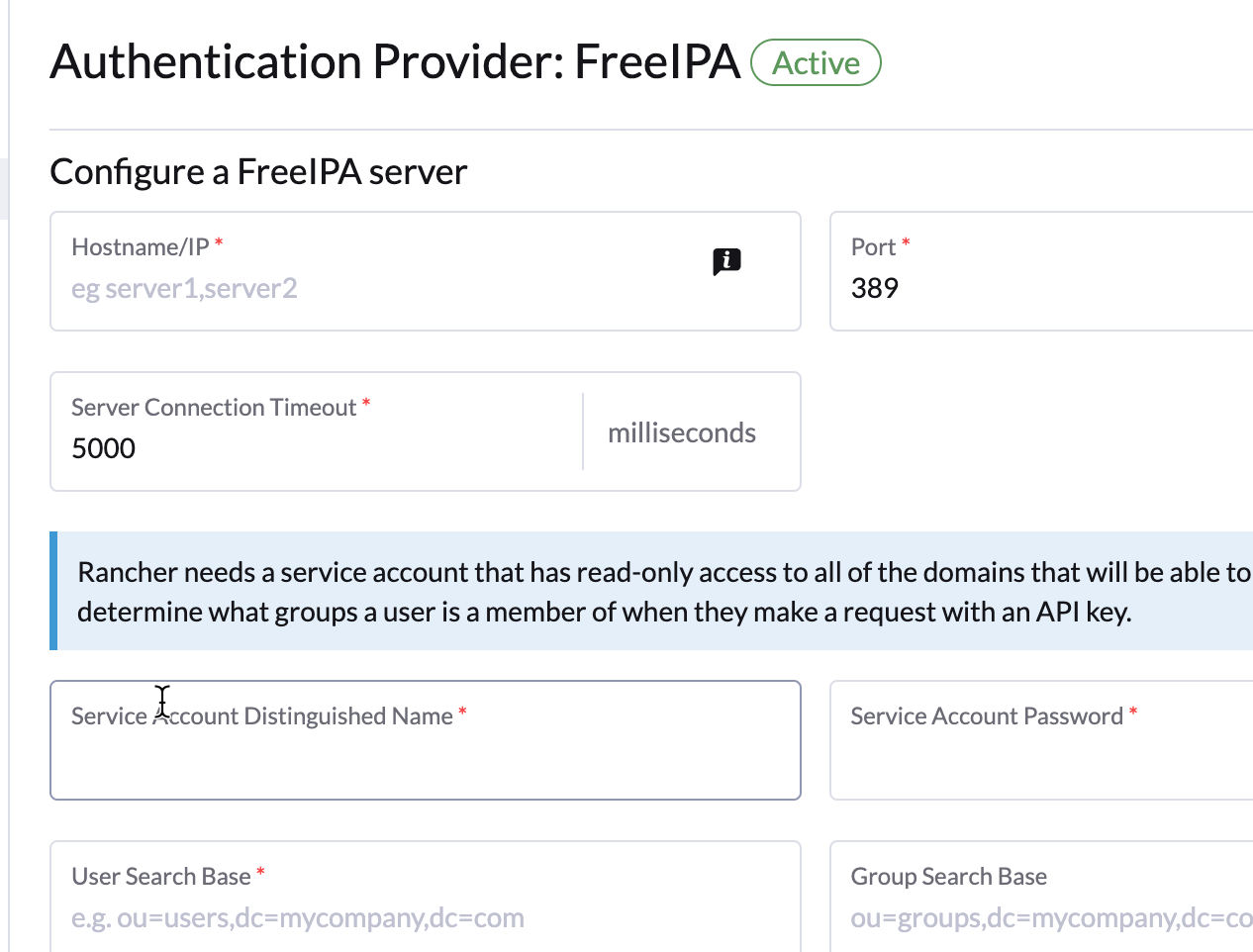The image size is (1253, 952).
Task: Open the Hostname/IP info tooltip
Action: click(x=727, y=262)
